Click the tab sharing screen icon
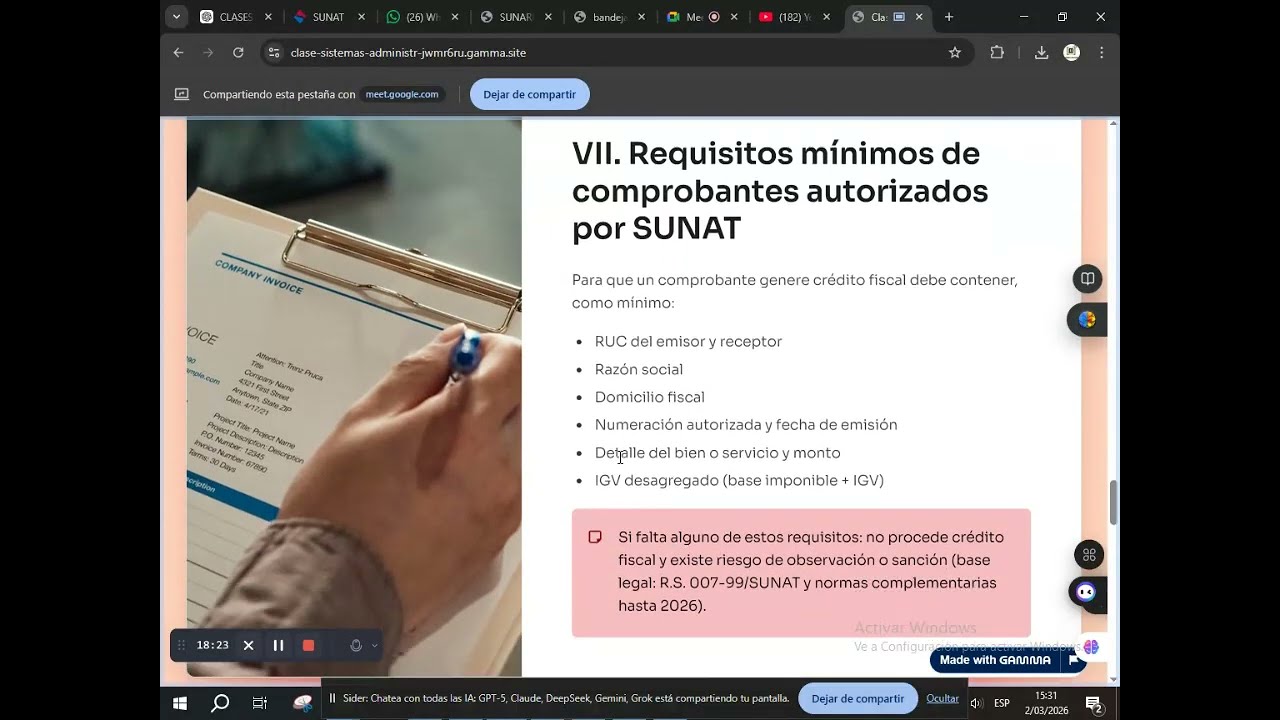 pos(182,94)
